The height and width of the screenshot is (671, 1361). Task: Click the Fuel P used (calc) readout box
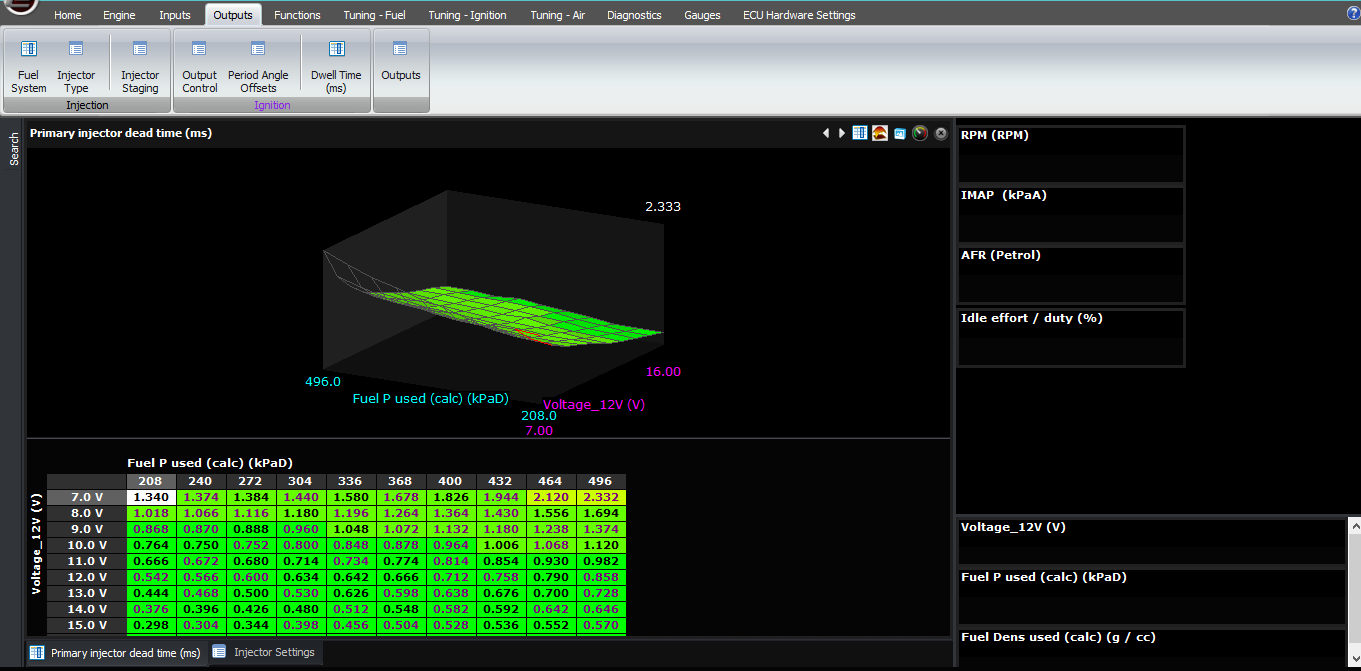coord(1151,597)
